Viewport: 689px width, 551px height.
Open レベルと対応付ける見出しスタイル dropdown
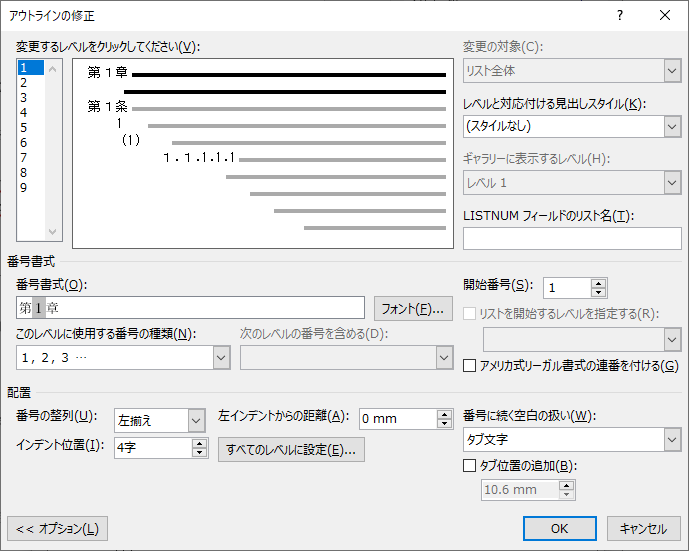point(671,126)
